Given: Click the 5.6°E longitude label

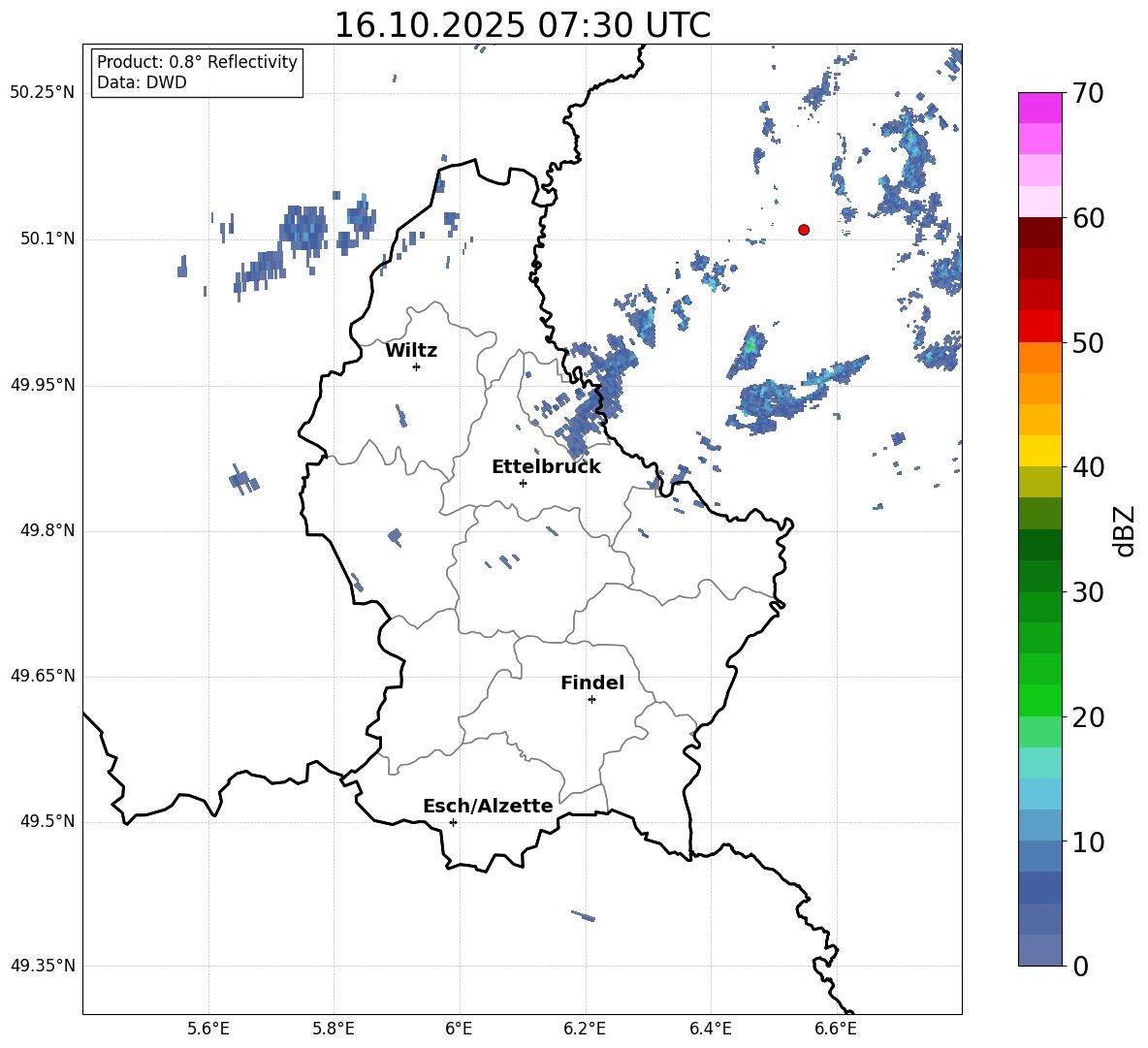Looking at the screenshot, I should point(208,1029).
